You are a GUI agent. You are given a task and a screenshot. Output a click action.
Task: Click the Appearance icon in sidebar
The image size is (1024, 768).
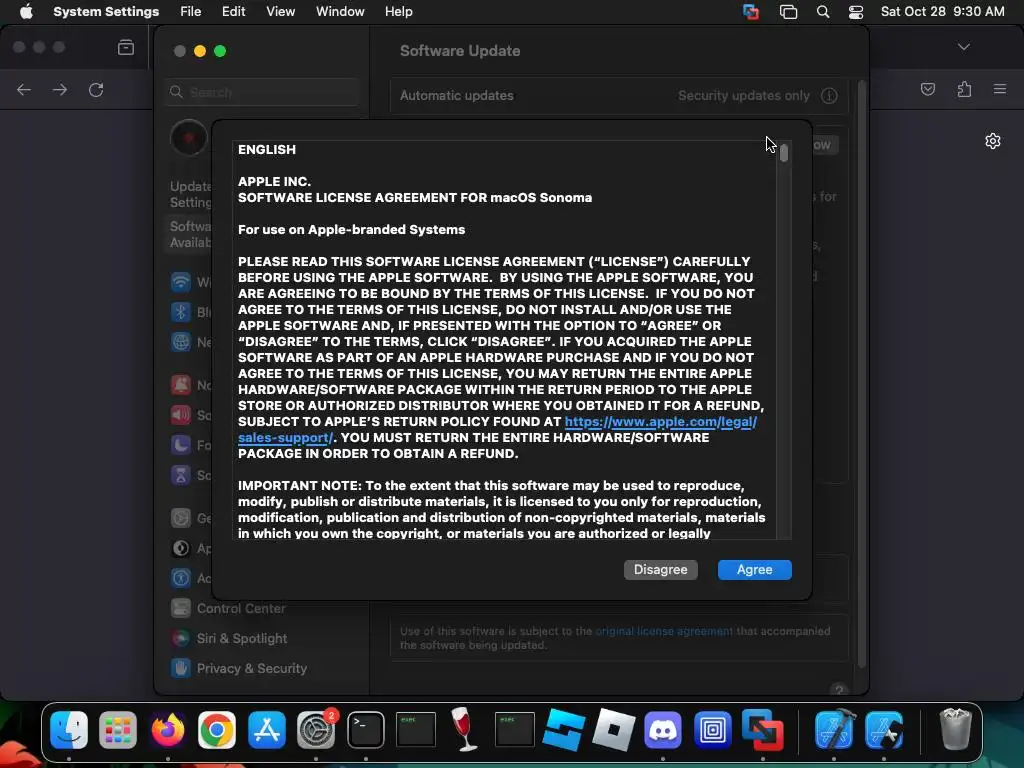(181, 548)
